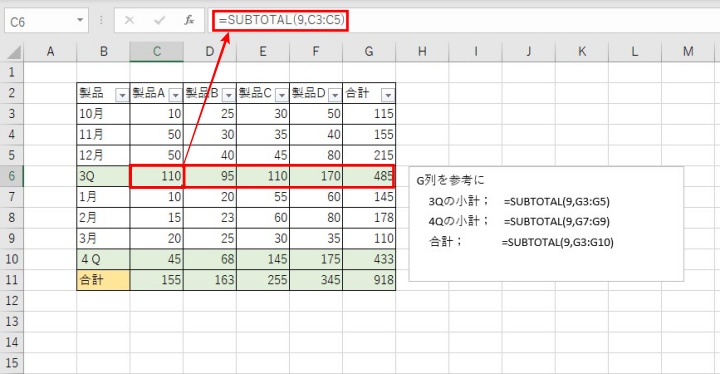Click the 2月 cell
This screenshot has height=374, width=720.
click(103, 217)
